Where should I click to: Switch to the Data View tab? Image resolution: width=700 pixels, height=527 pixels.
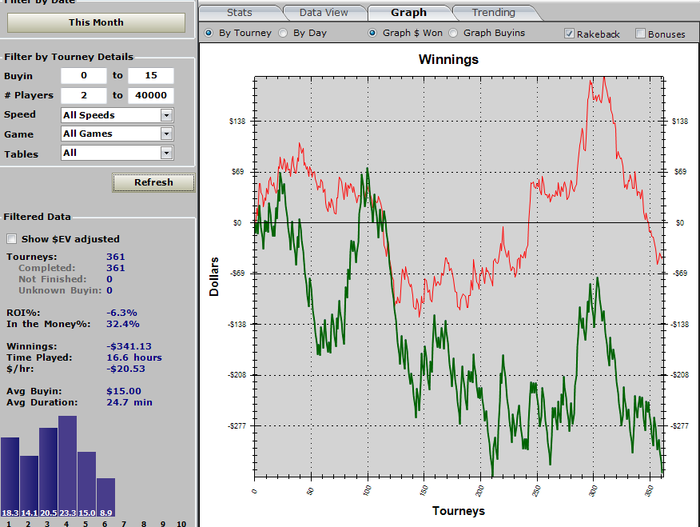(x=324, y=13)
